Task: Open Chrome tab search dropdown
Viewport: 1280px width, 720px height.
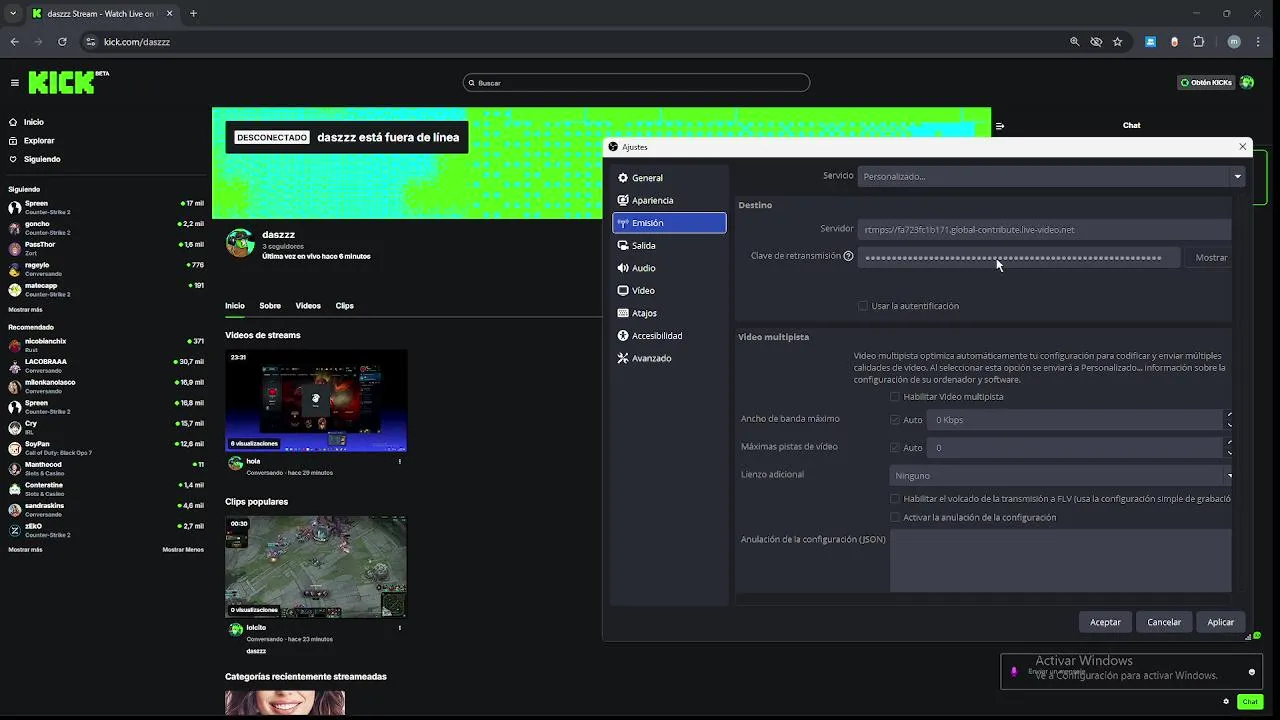Action: point(13,14)
